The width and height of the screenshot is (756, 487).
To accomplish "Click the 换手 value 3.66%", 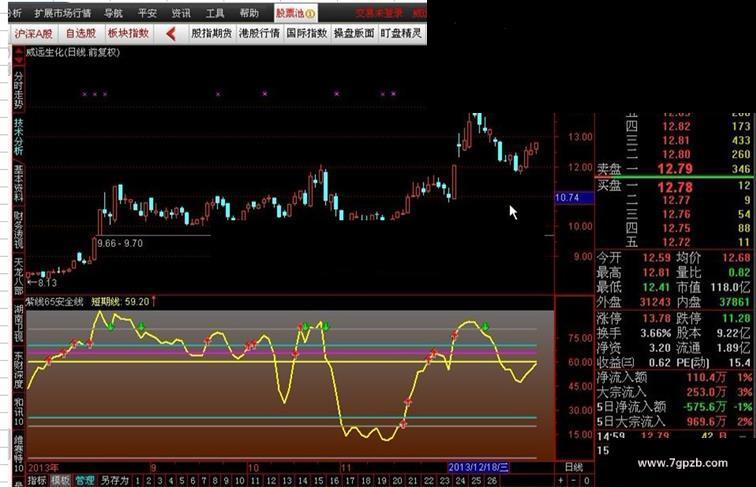I will (655, 333).
